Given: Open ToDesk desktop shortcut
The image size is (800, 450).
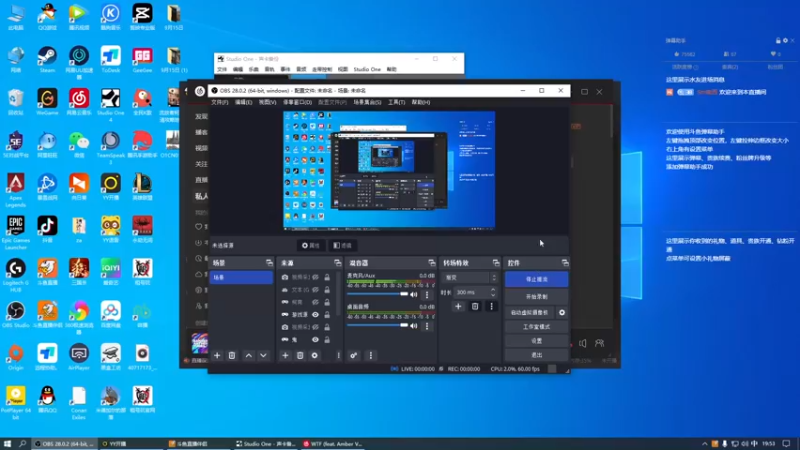Looking at the screenshot, I should [x=111, y=60].
